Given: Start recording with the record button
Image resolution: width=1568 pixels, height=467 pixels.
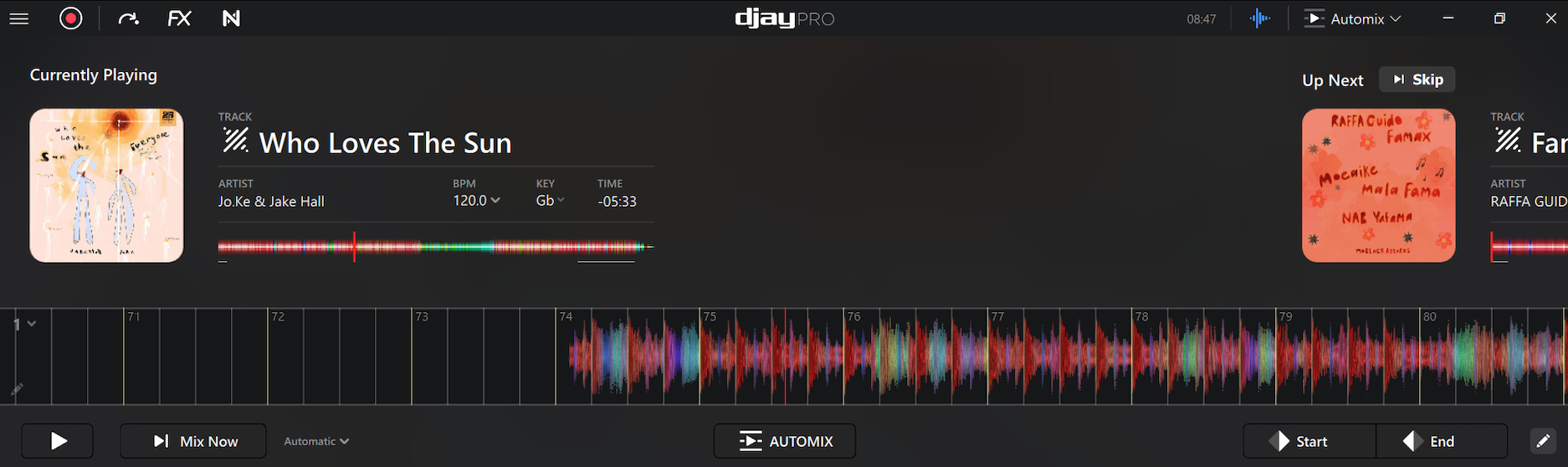Looking at the screenshot, I should pyautogui.click(x=71, y=18).
